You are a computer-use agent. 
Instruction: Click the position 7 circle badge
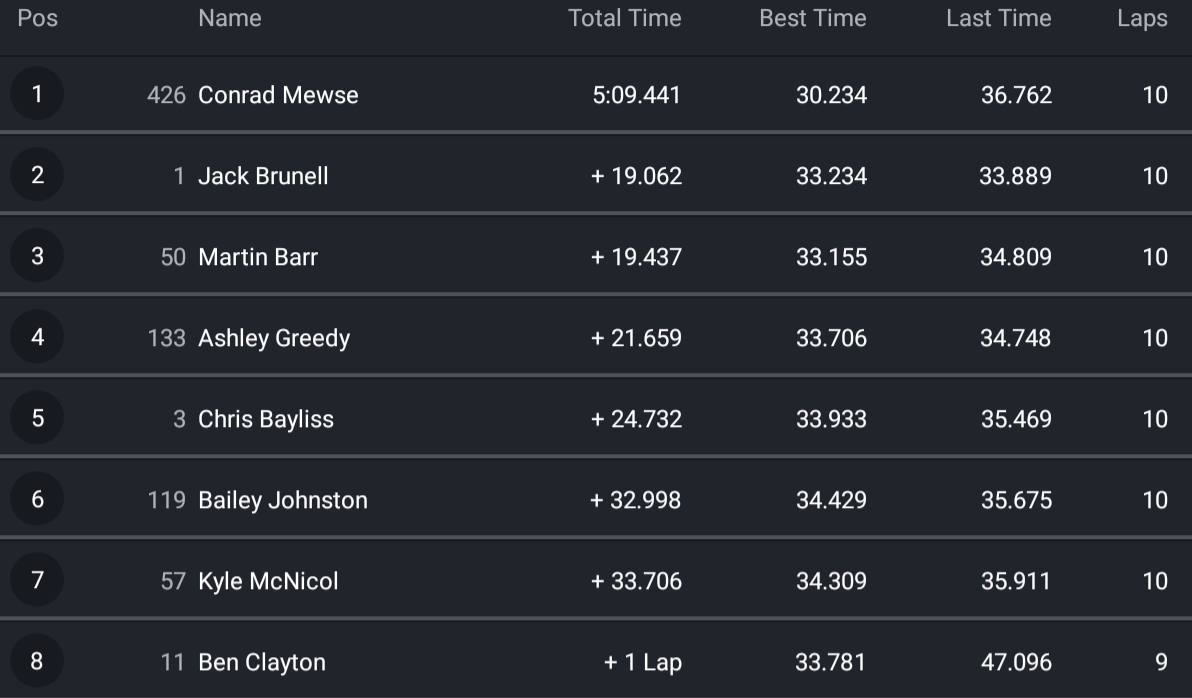coord(38,581)
